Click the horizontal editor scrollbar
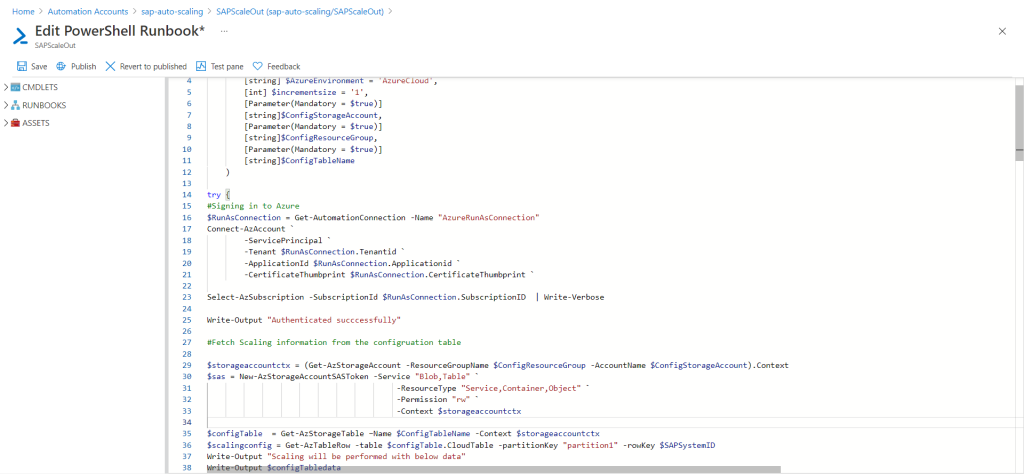Viewport: 1024px width, 474px height. (493, 469)
